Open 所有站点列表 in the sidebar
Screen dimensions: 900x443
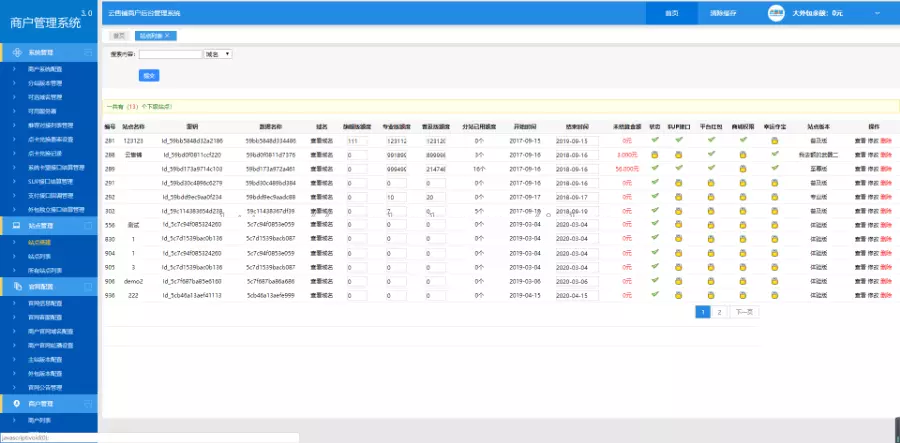coord(45,270)
